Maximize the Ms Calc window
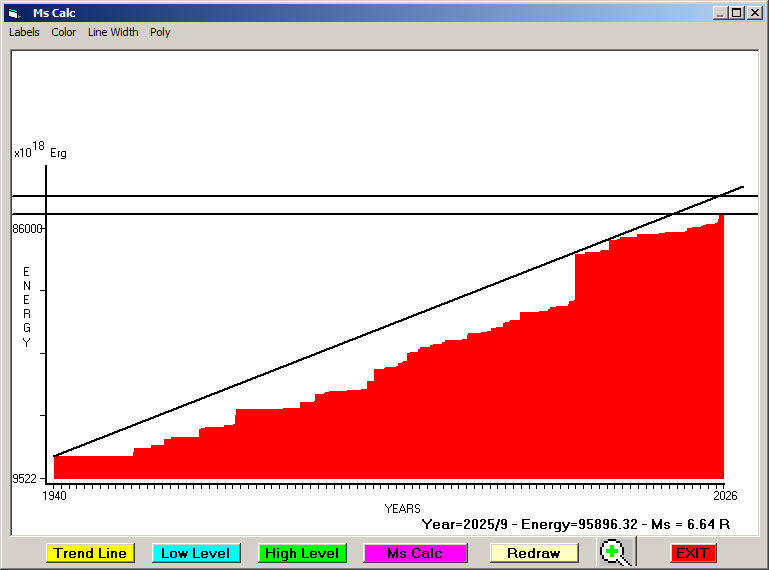This screenshot has width=769, height=570. (x=736, y=13)
